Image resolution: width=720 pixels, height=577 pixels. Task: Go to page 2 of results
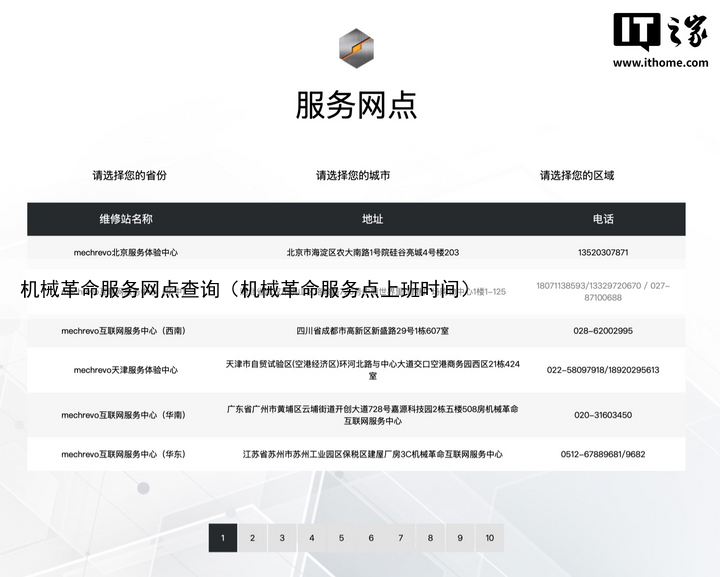(x=252, y=538)
